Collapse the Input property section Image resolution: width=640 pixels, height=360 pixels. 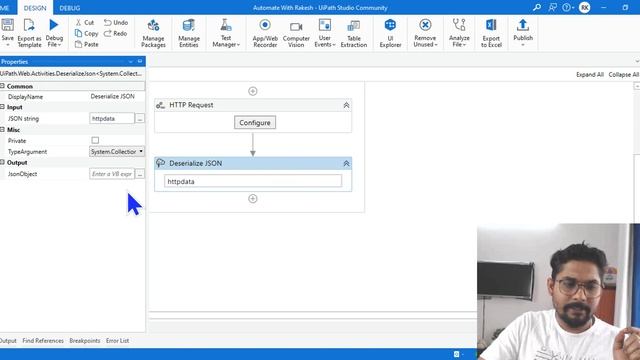2,107
